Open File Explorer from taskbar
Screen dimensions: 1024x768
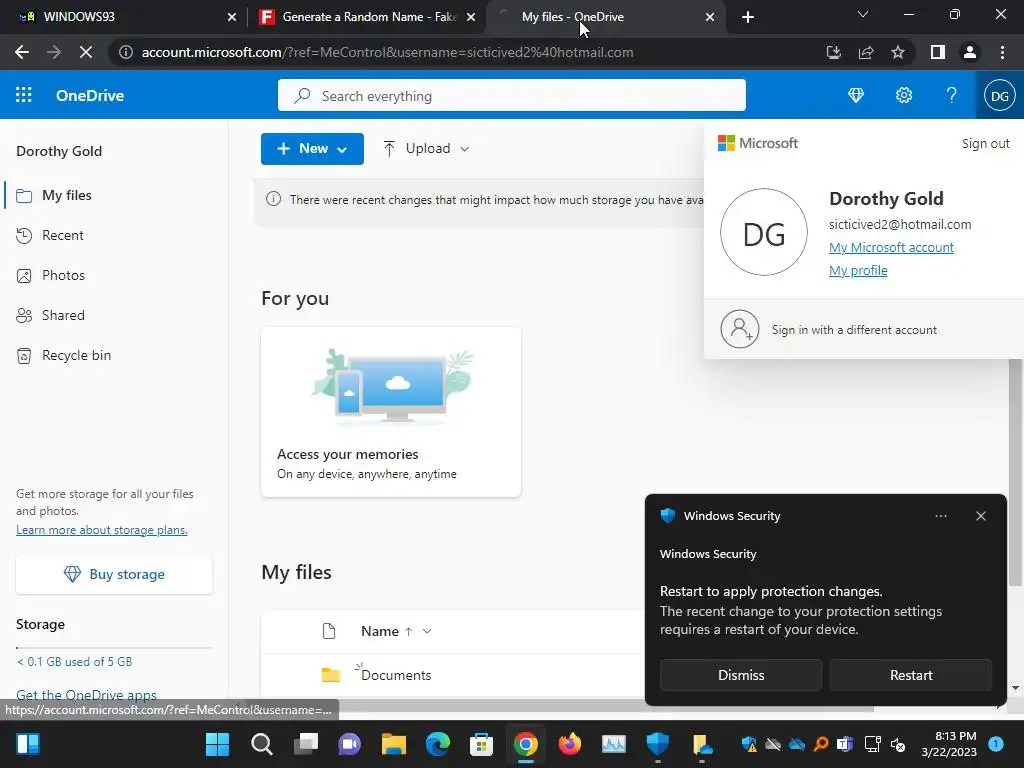click(x=394, y=744)
